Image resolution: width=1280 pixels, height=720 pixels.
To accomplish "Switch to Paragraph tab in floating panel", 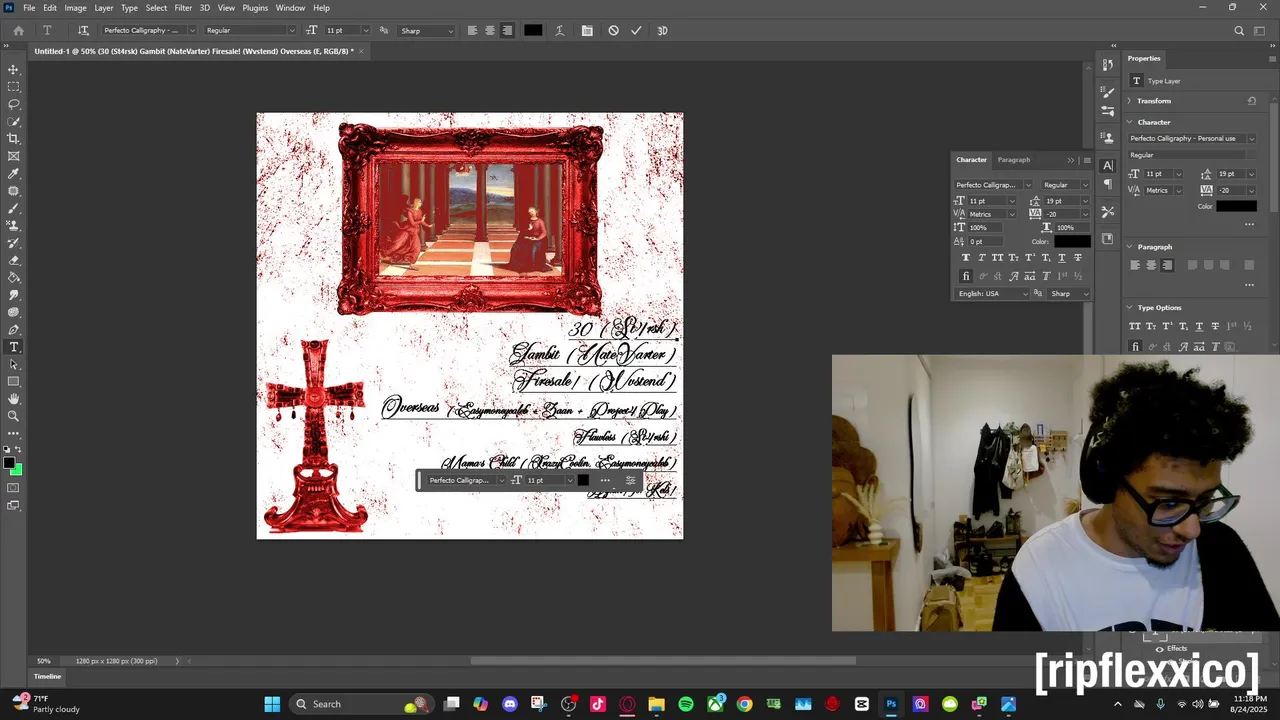I will point(1013,160).
